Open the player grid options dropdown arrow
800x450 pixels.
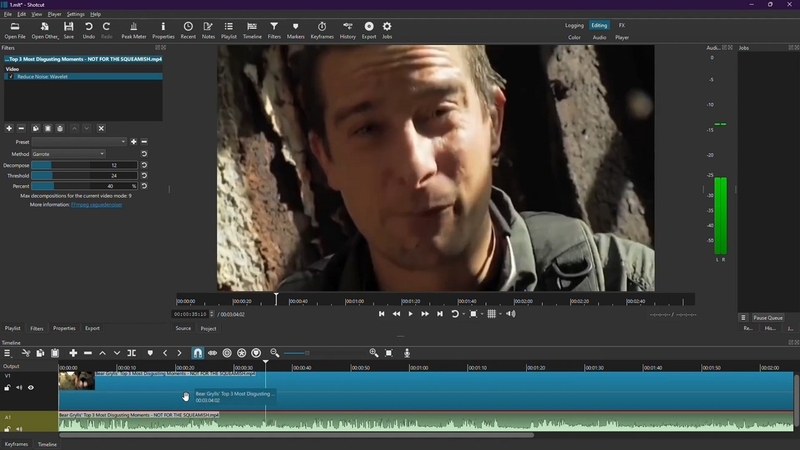click(500, 314)
